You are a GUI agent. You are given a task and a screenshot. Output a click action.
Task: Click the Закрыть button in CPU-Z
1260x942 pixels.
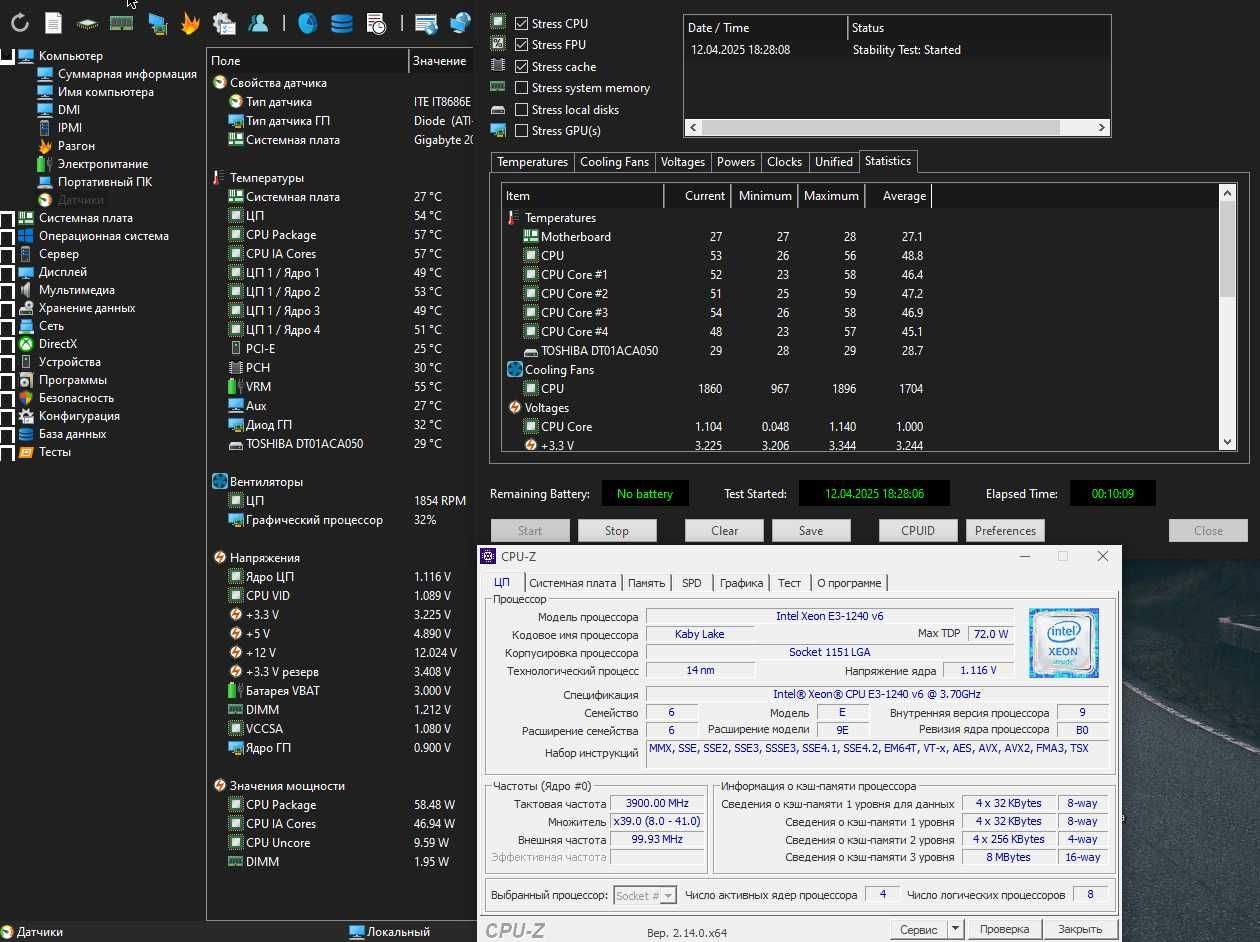point(1080,929)
